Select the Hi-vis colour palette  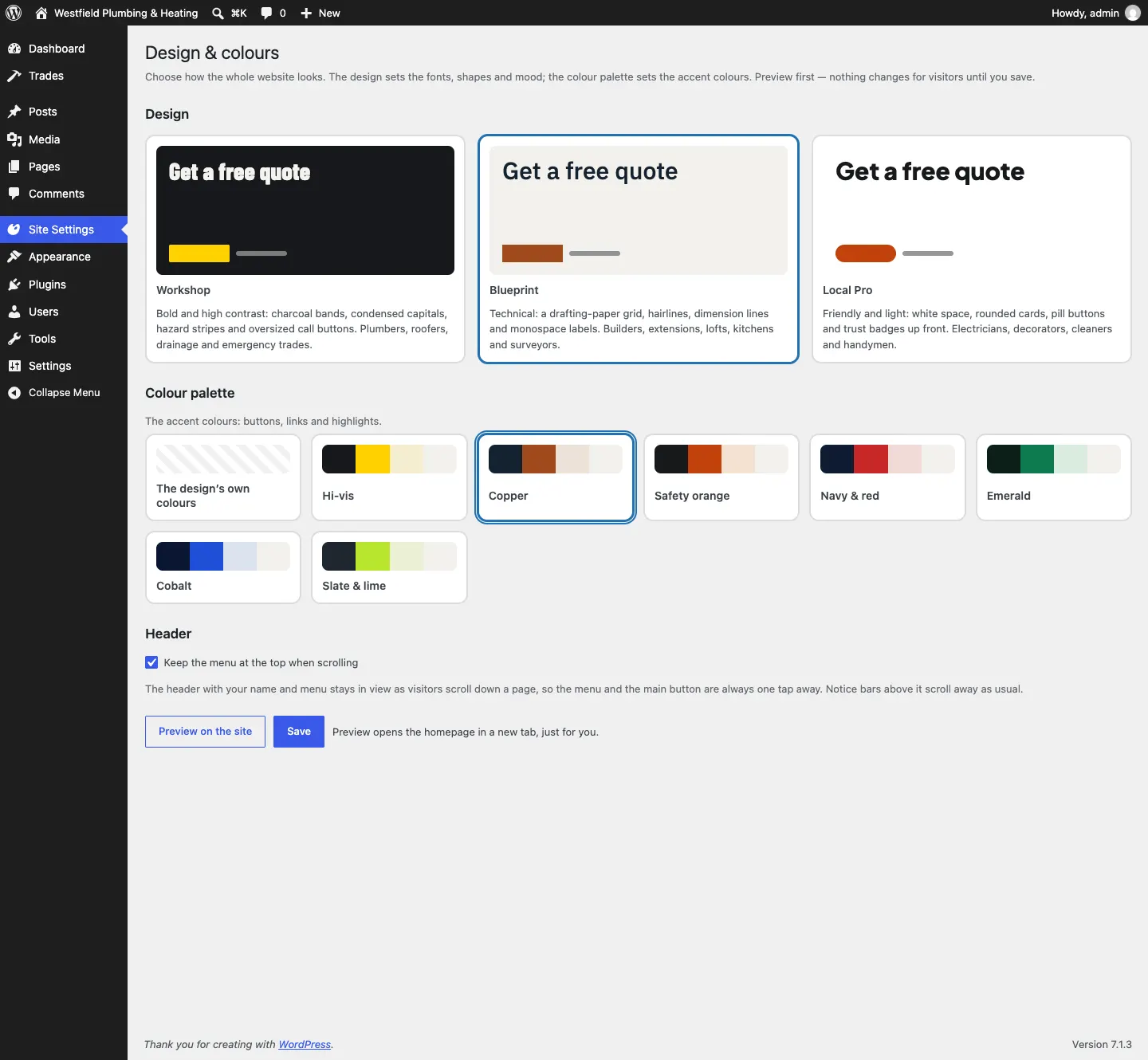point(389,477)
